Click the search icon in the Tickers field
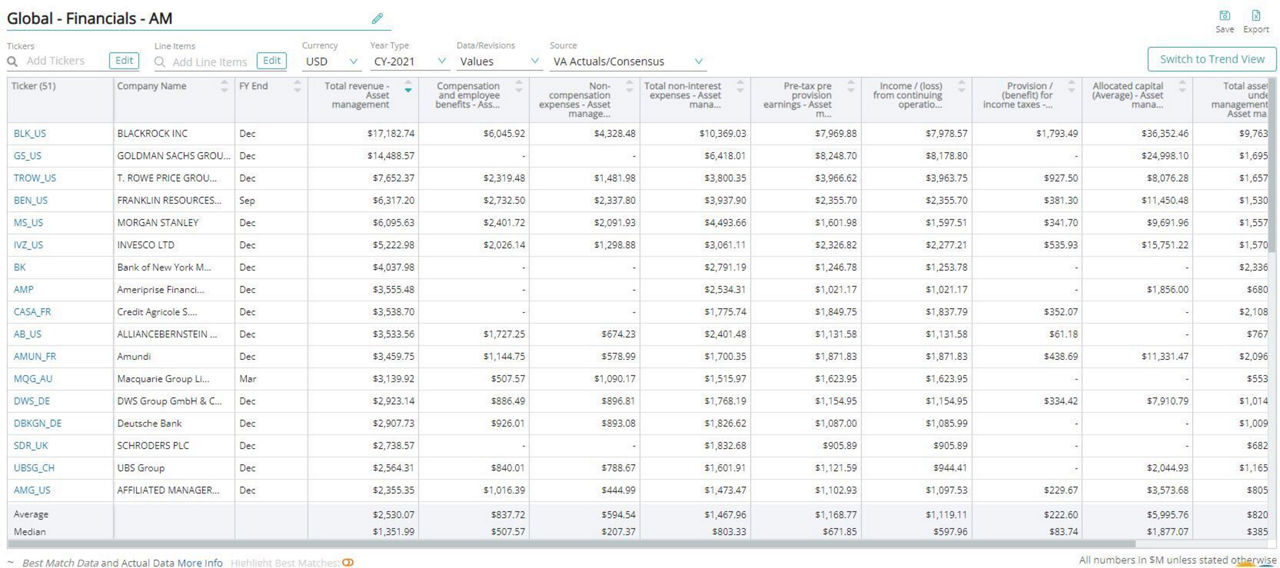This screenshot has height=568, width=1280. 13,61
